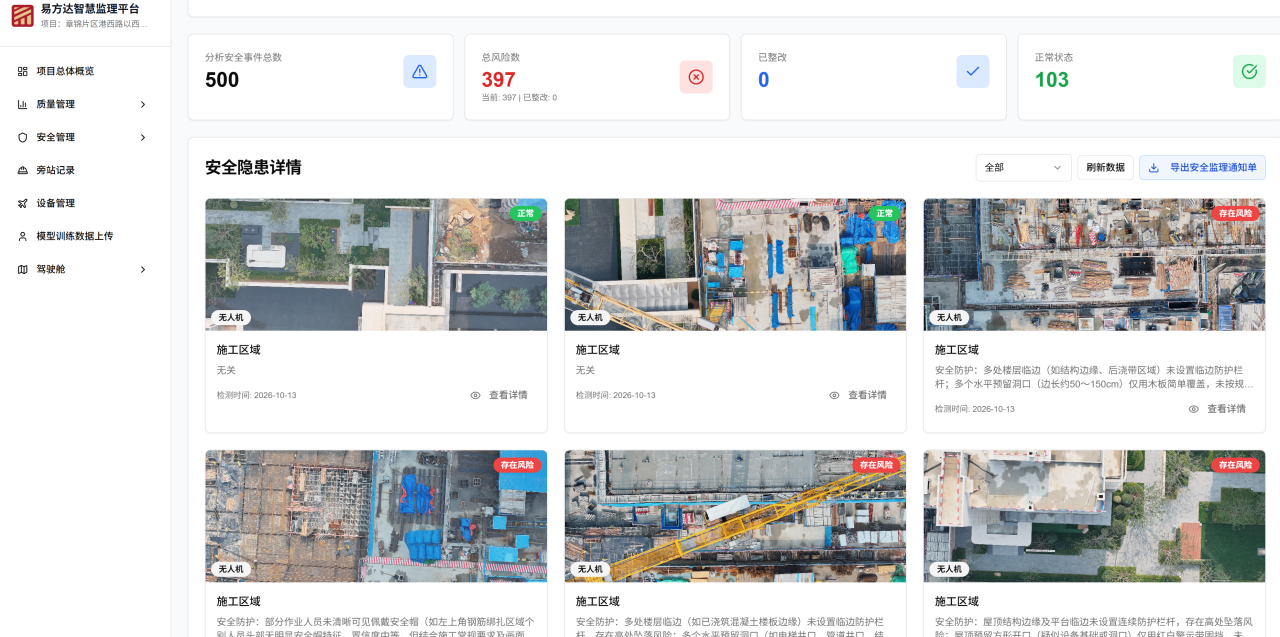Screen dimensions: 1280x637
Task: Click the 分析安全事件总数 label
Action: coord(243,57)
